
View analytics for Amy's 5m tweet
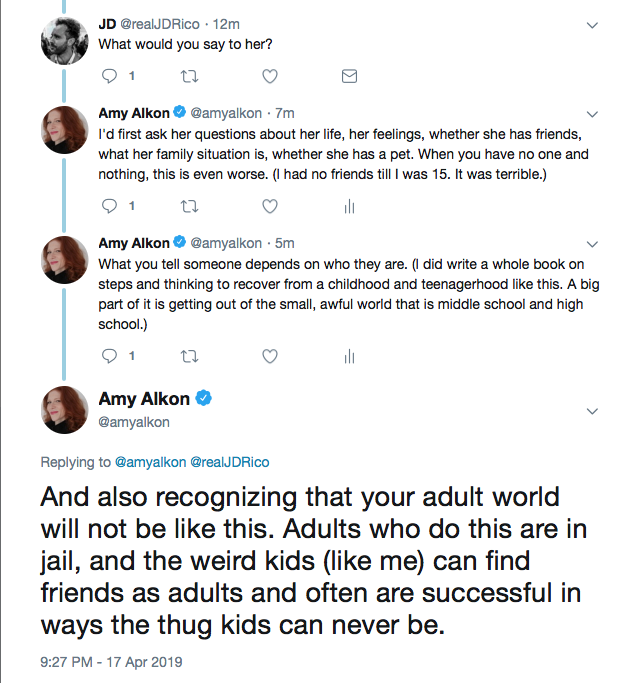(x=349, y=355)
